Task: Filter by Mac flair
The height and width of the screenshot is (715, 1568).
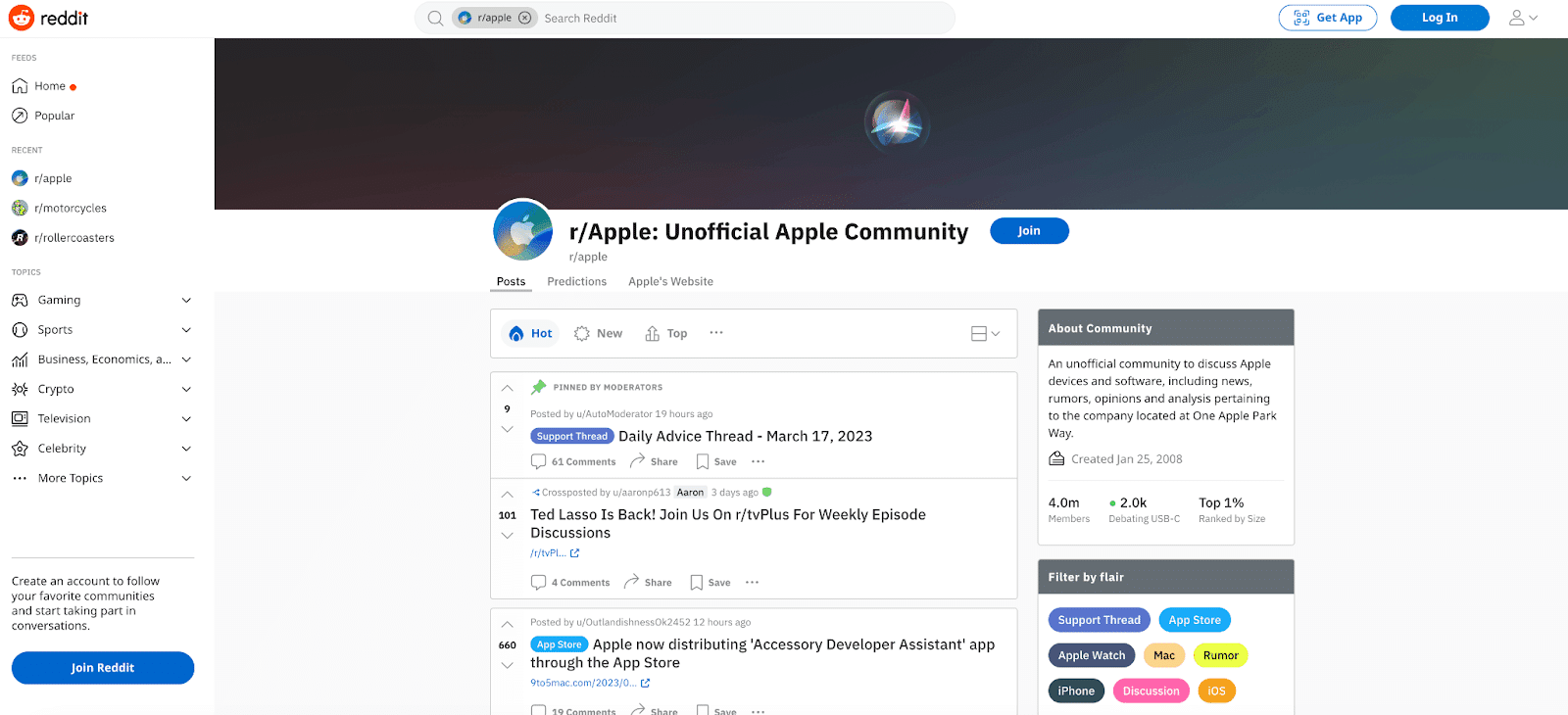Action: point(1164,655)
